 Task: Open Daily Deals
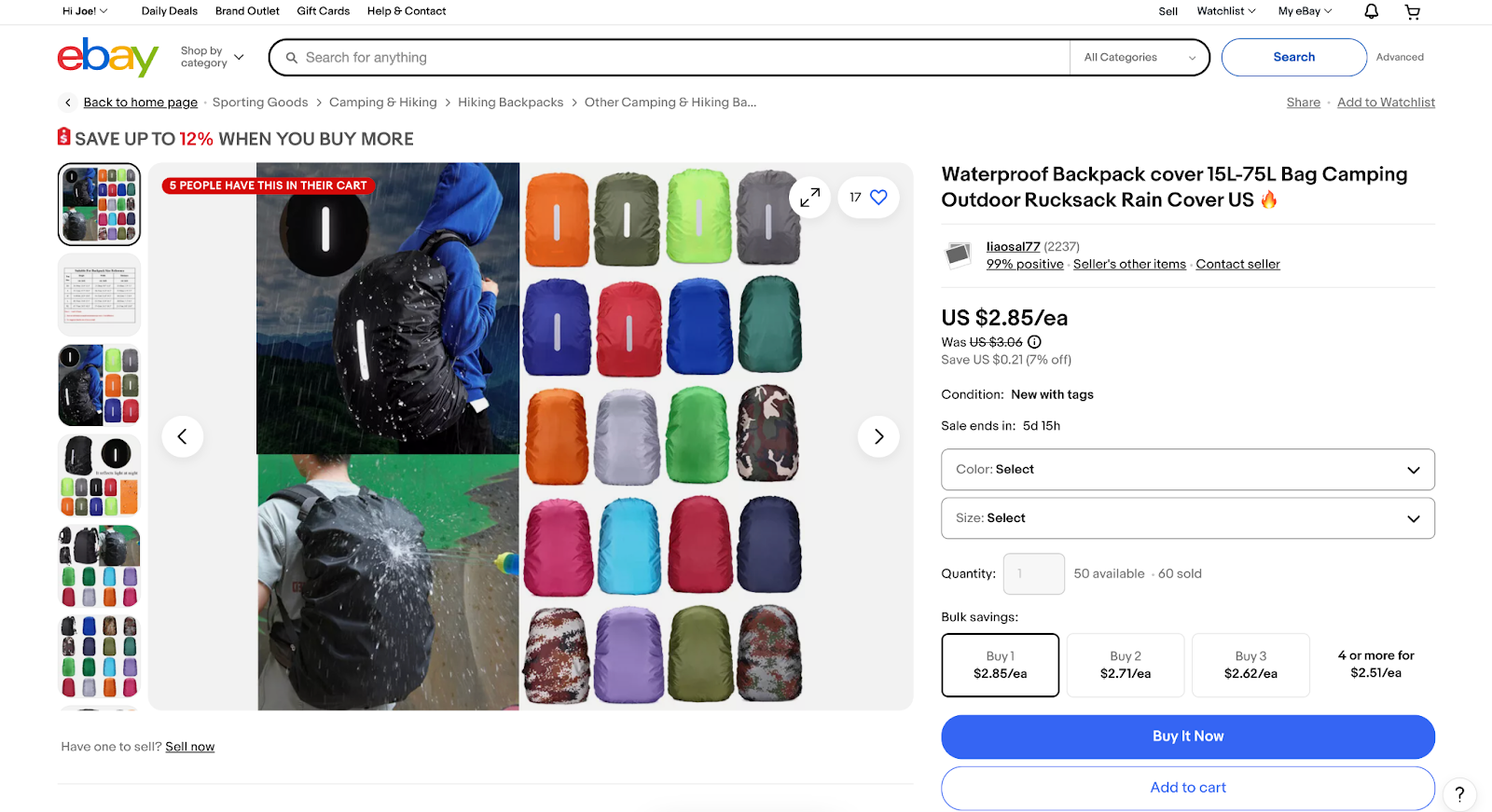pos(169,11)
